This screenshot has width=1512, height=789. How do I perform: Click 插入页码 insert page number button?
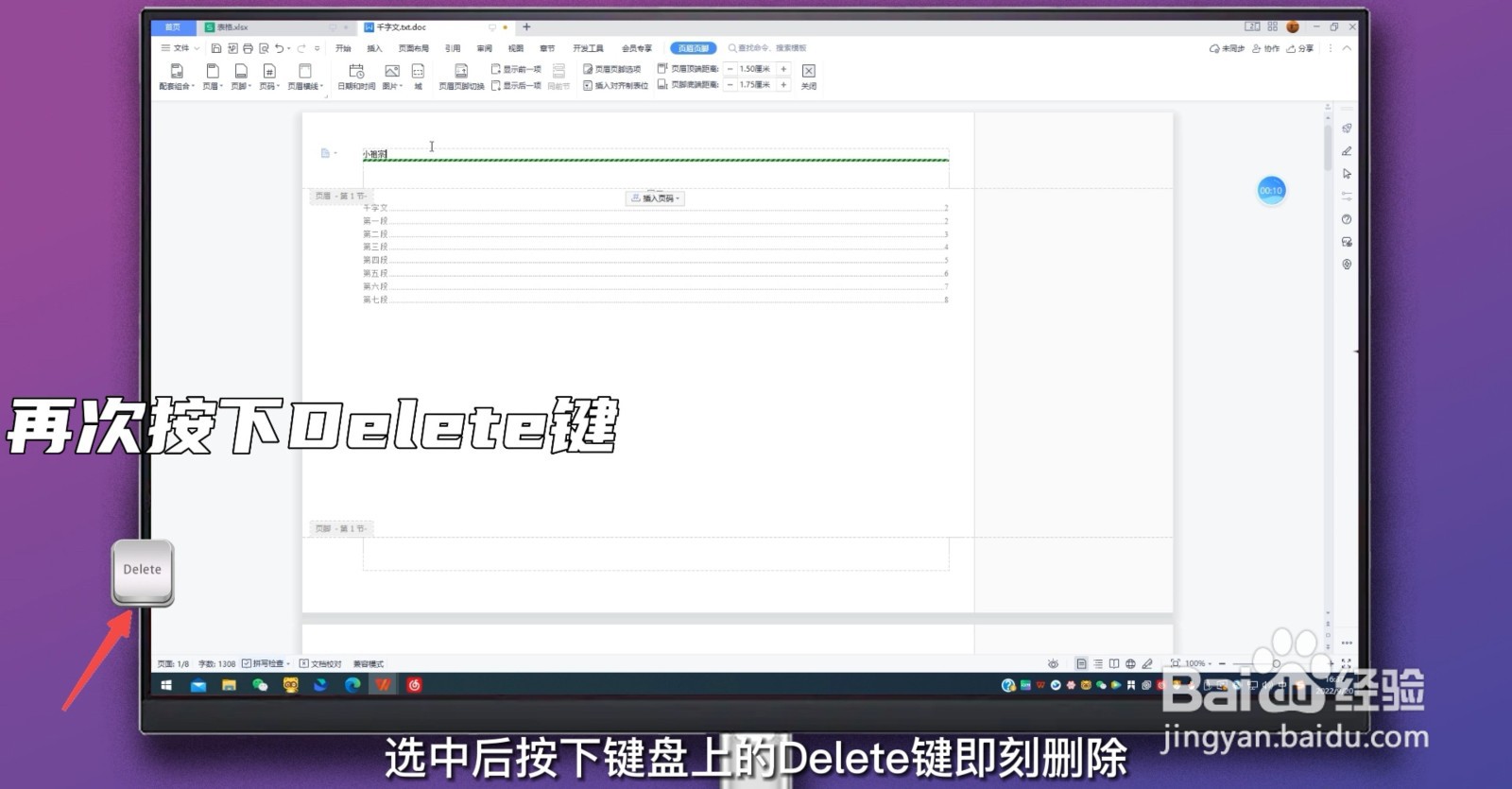(655, 198)
